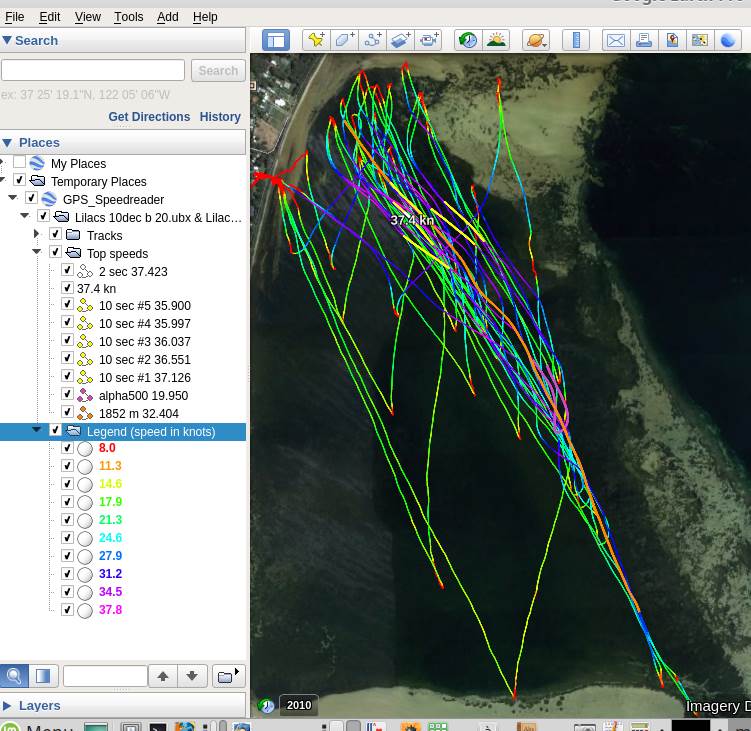Viewport: 751px width, 731px height.
Task: Click the search text input field
Action: 93,70
